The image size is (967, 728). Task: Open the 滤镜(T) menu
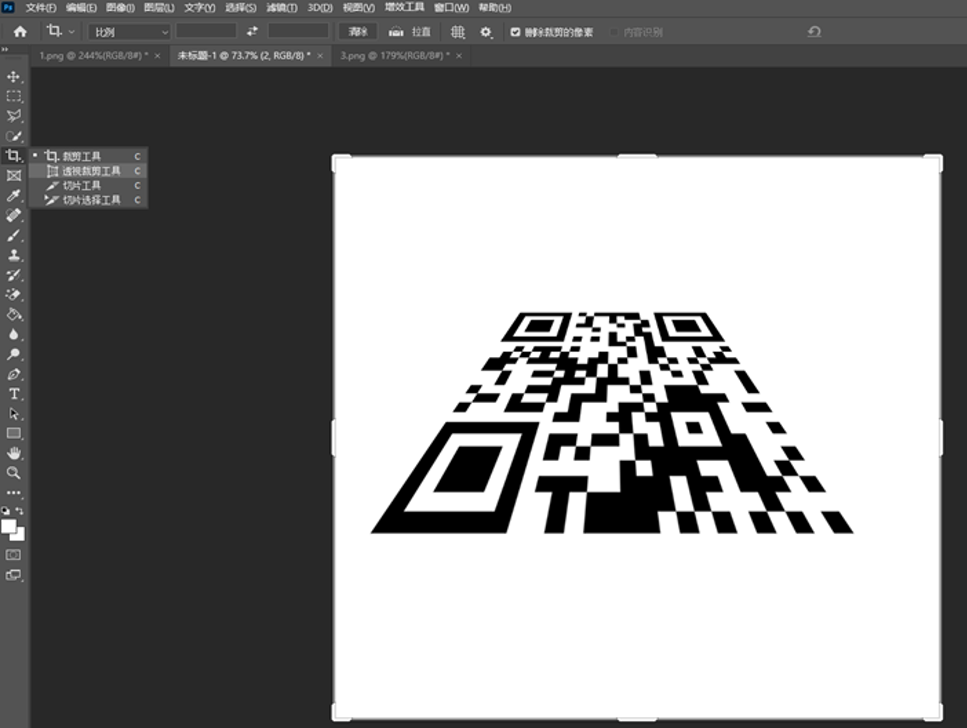pos(282,8)
